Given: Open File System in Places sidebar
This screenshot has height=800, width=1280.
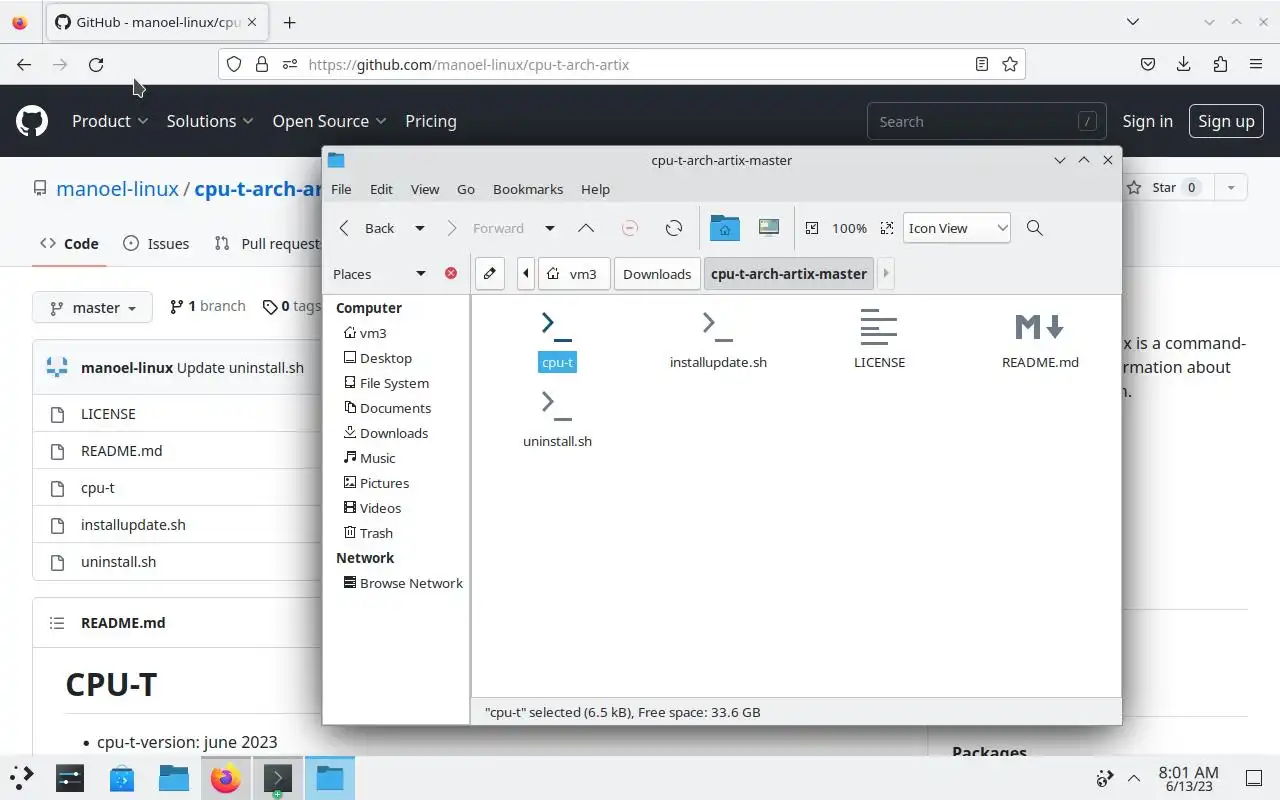Looking at the screenshot, I should (386, 383).
